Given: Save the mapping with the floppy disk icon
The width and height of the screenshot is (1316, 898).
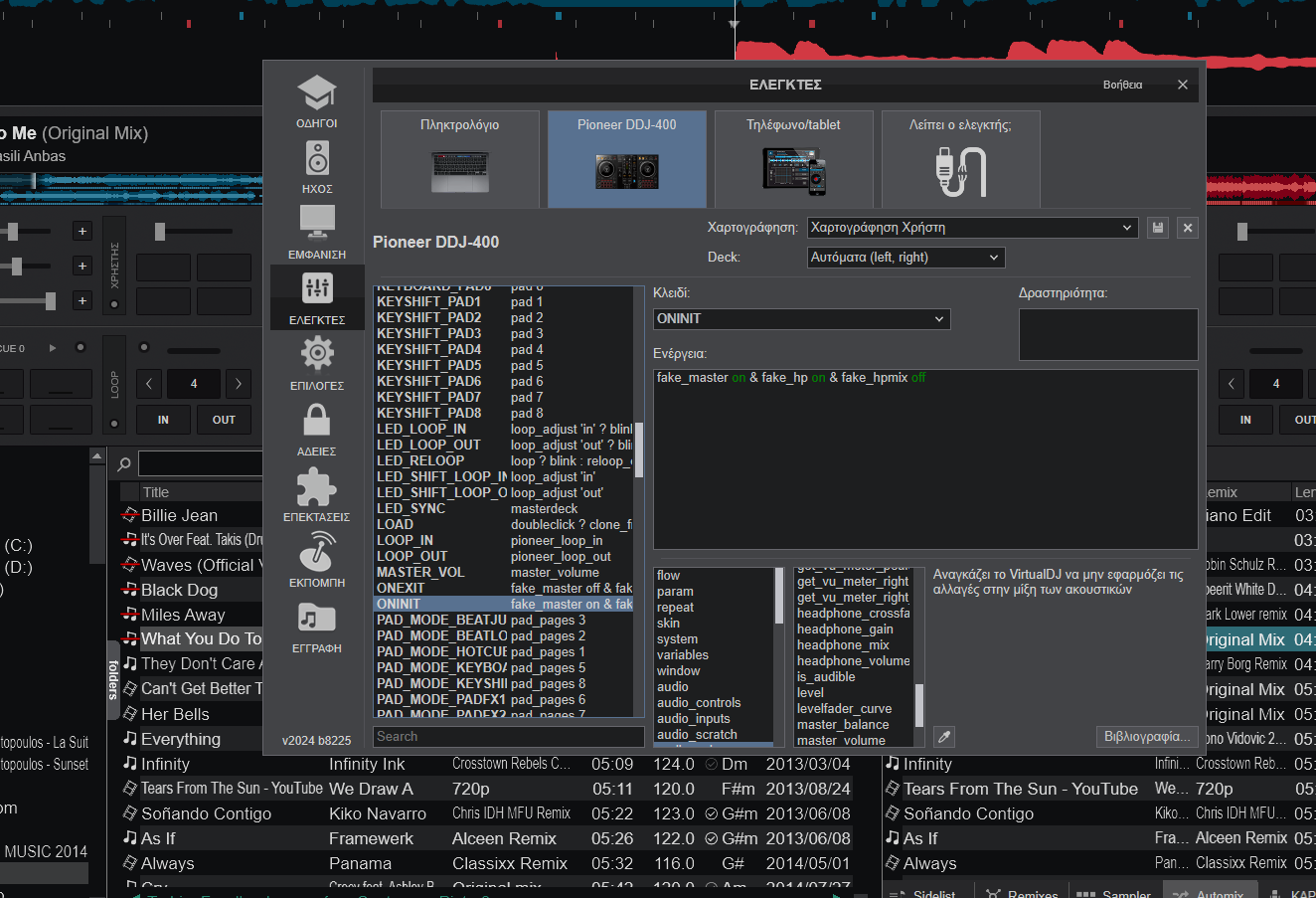Looking at the screenshot, I should click(1157, 228).
